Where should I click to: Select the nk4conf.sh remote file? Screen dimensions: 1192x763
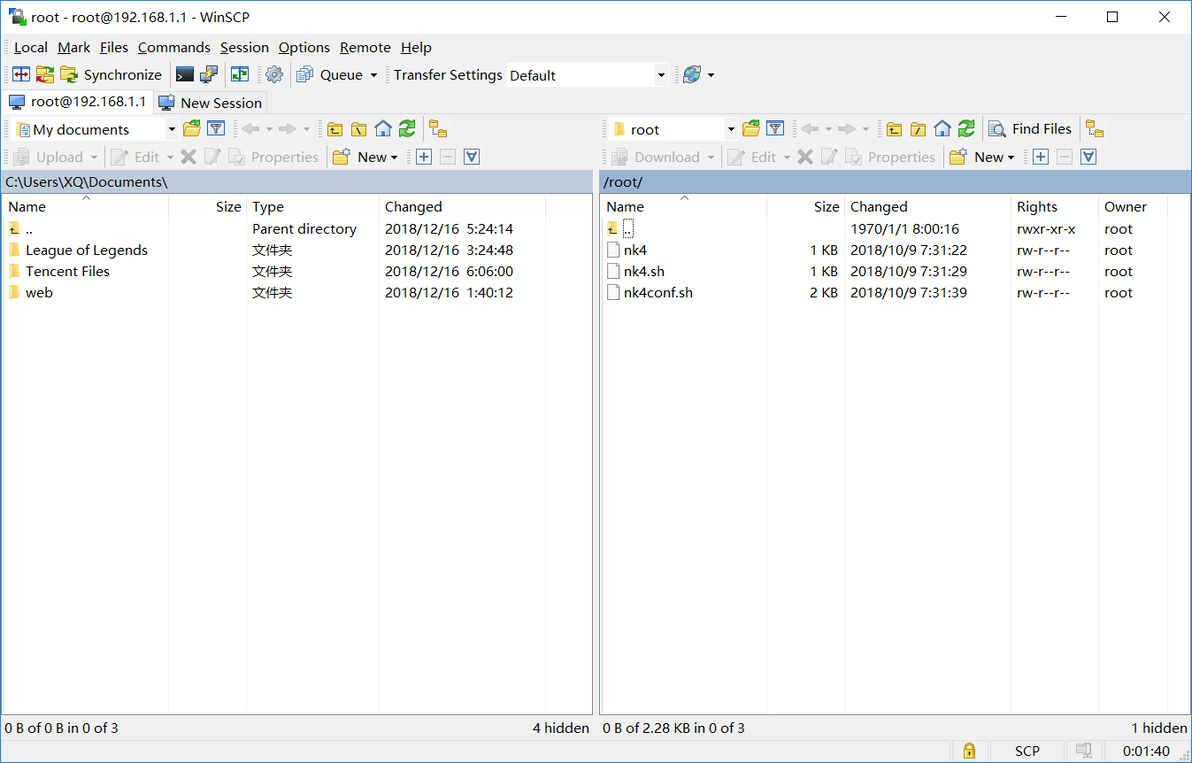coord(658,293)
